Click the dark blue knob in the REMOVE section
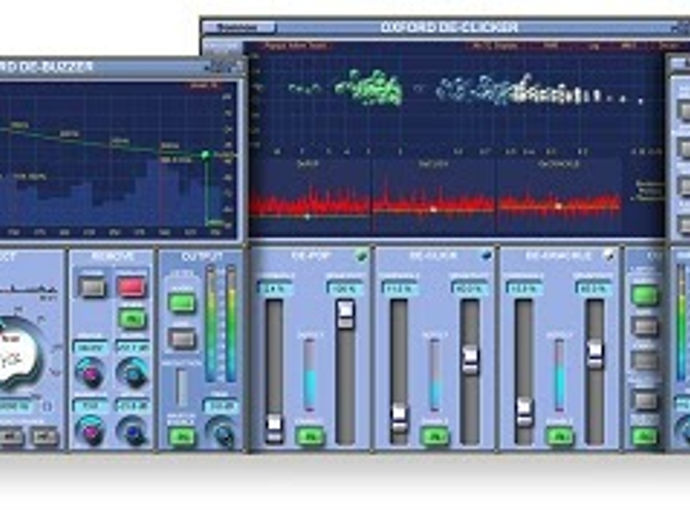This screenshot has height=518, width=690. point(132,431)
